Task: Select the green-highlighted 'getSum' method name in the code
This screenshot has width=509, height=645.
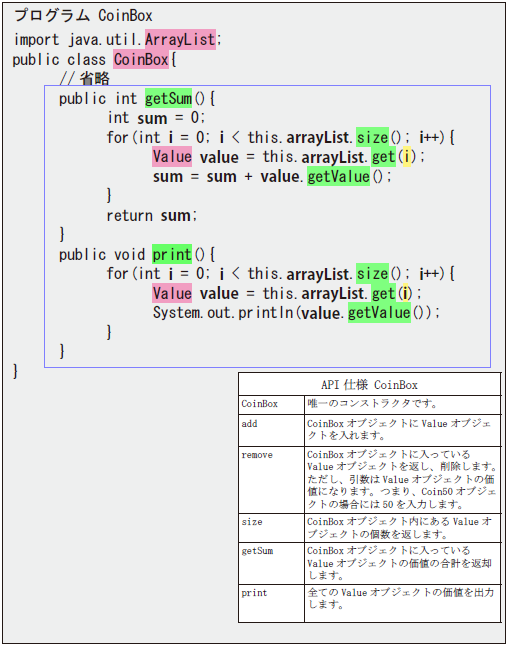Action: tap(168, 98)
